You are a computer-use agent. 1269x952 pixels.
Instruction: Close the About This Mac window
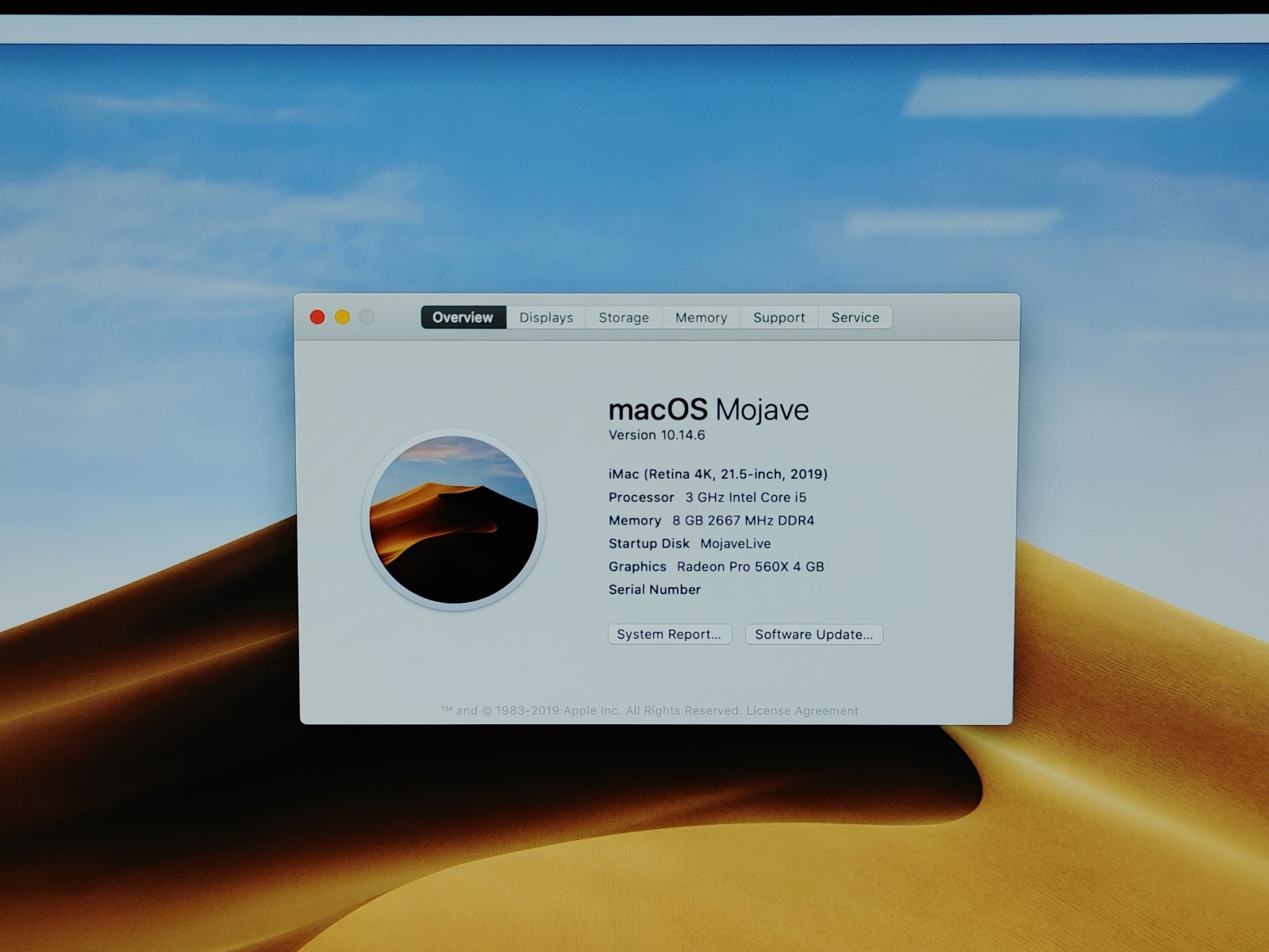317,317
